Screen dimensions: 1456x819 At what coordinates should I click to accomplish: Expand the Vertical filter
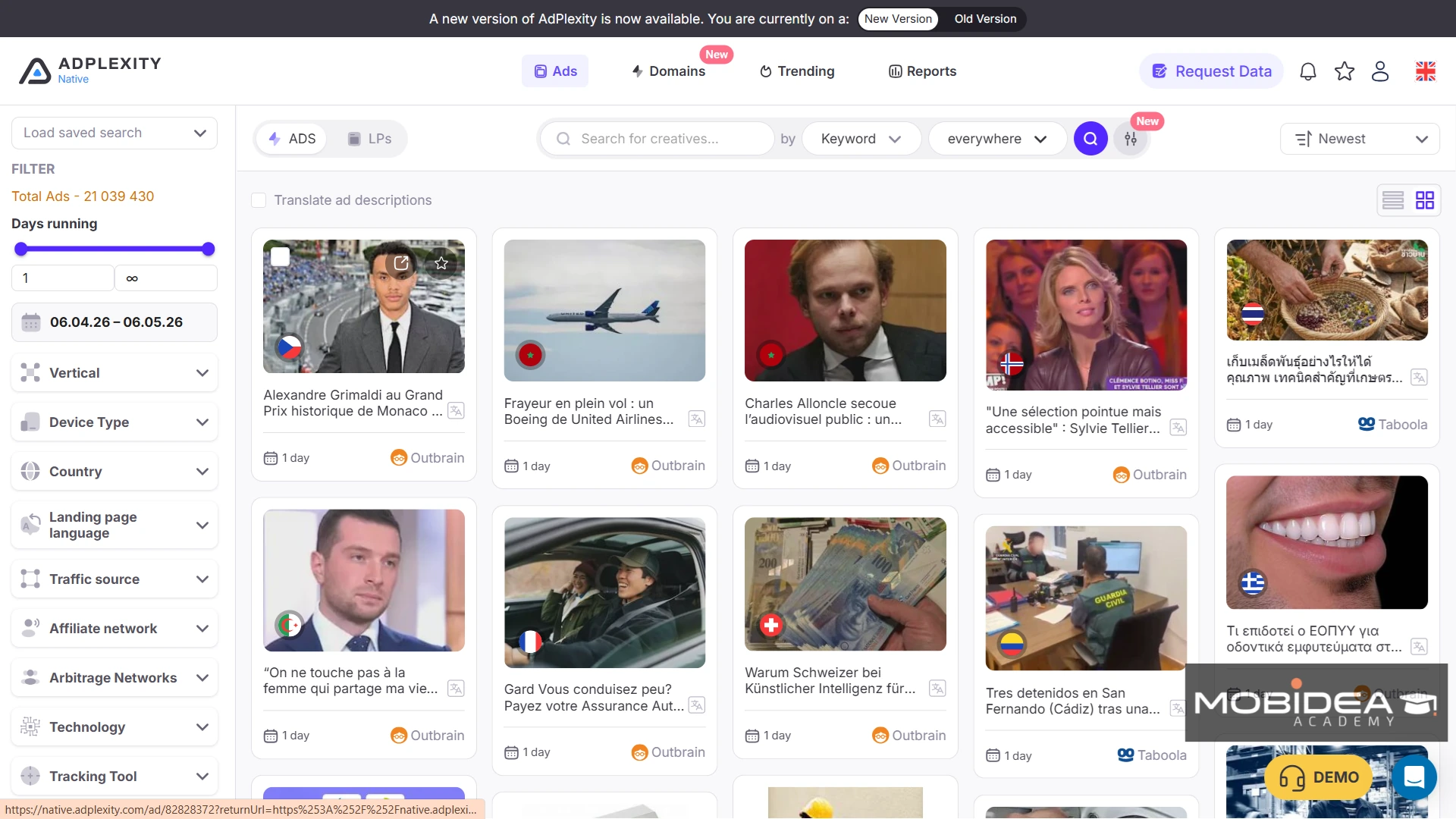115,373
